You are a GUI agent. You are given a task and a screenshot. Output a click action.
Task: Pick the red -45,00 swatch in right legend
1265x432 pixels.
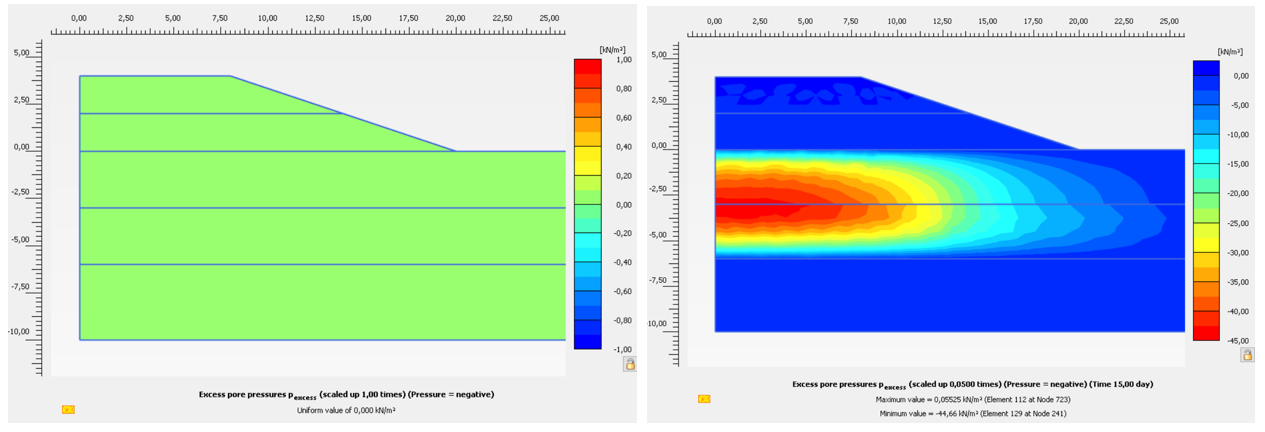(1206, 332)
